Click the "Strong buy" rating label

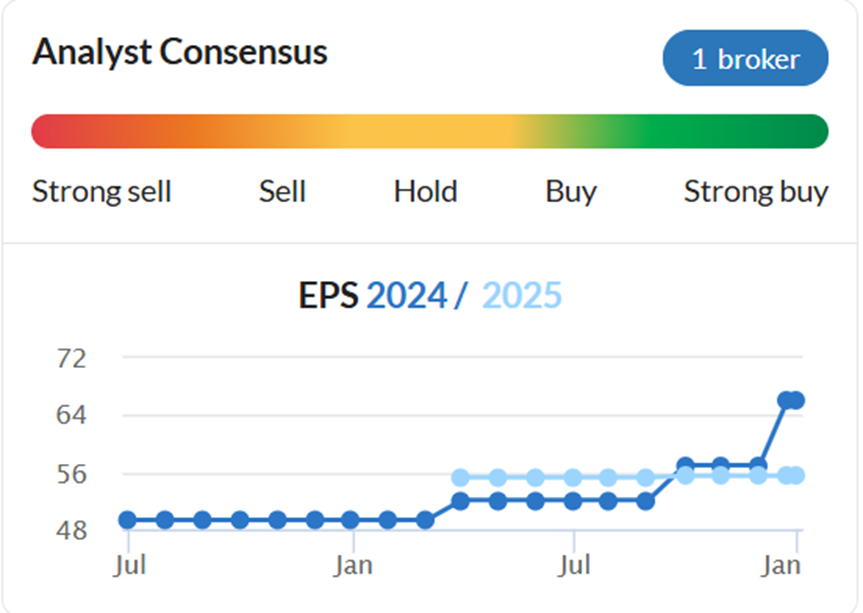click(756, 192)
